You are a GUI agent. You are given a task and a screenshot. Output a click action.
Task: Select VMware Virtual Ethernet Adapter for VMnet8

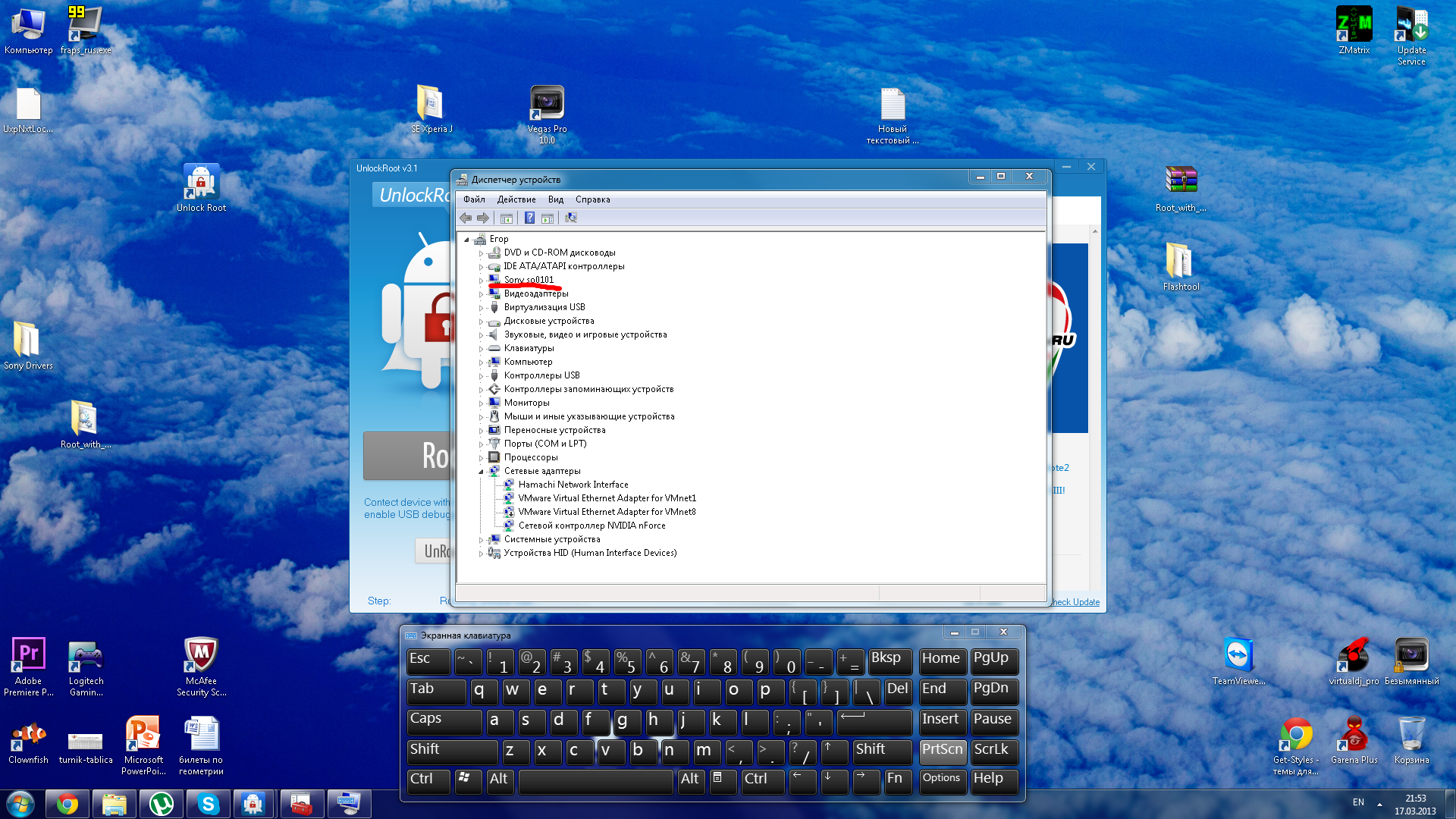[x=607, y=512]
